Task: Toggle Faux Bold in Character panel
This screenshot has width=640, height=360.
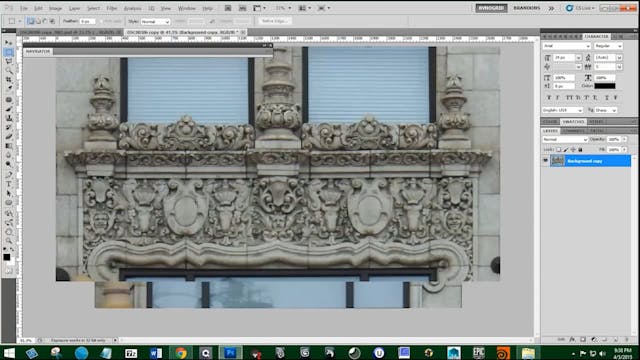Action: [x=549, y=98]
